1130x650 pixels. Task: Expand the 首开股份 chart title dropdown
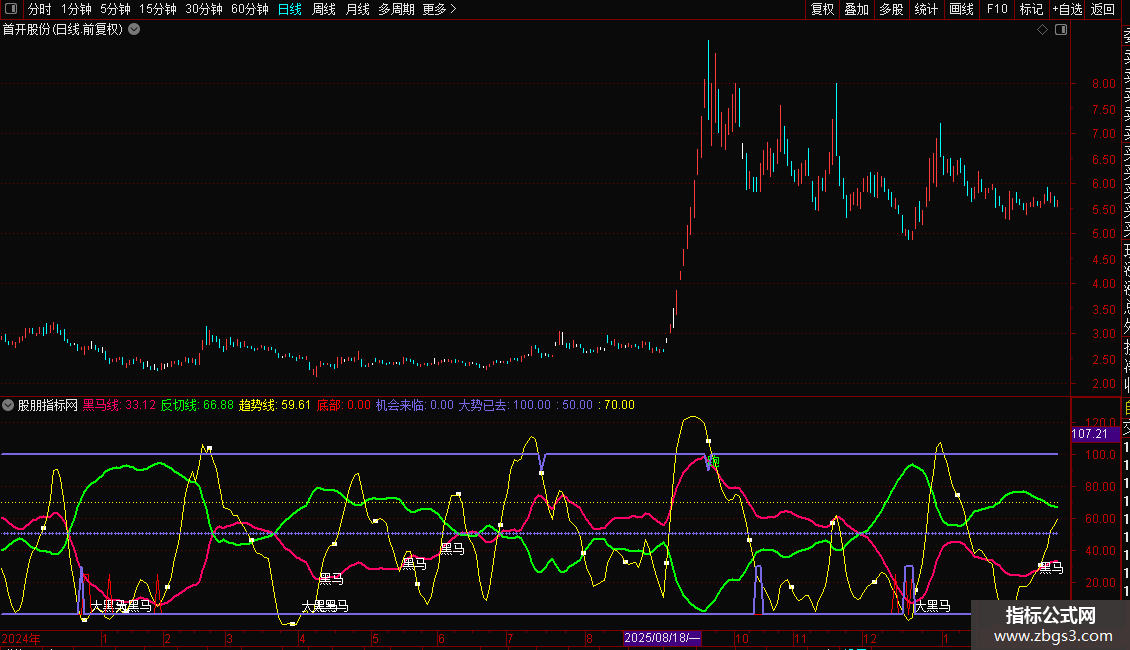pos(134,30)
